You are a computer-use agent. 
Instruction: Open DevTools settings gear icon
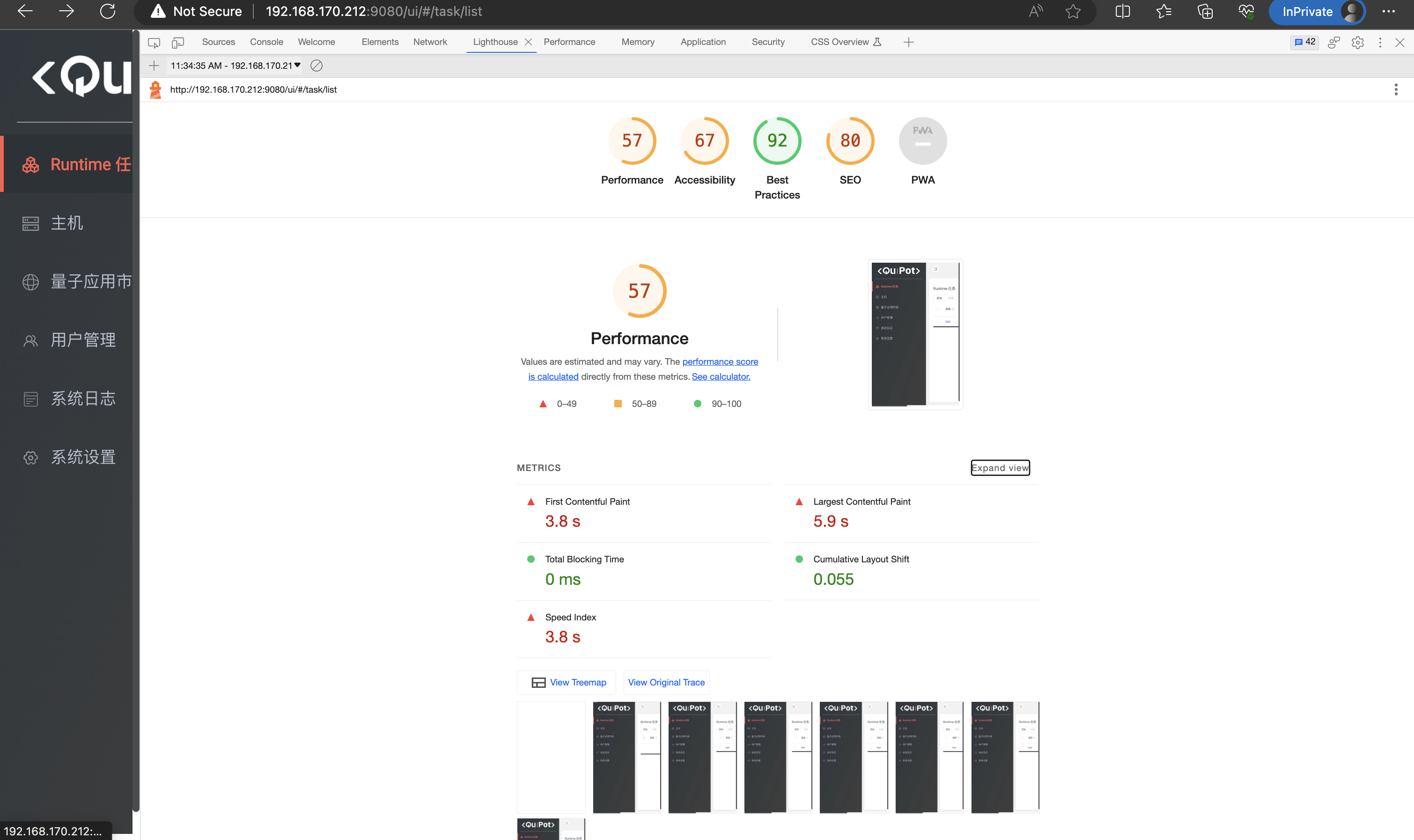1357,43
